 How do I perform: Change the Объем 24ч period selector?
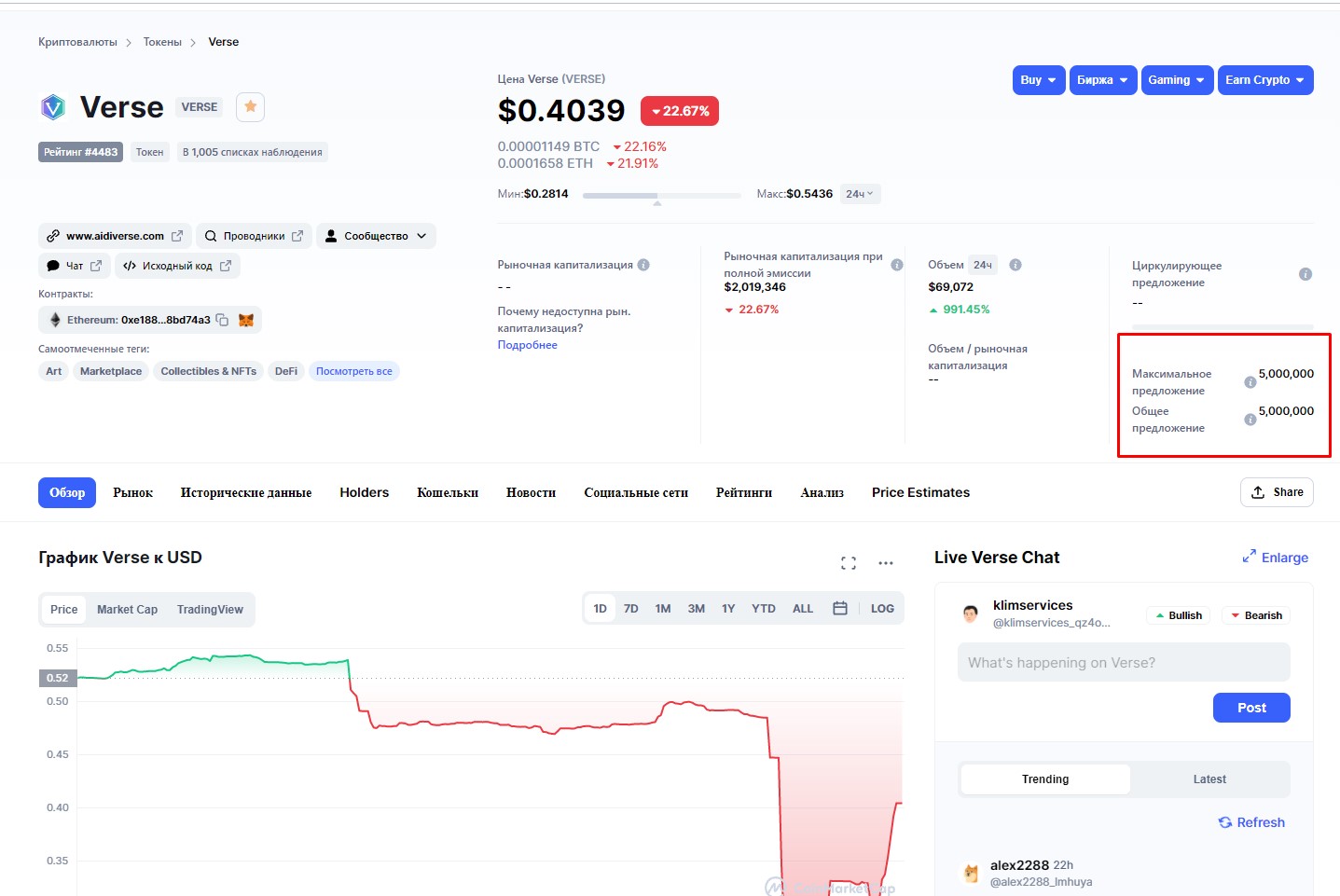click(983, 265)
